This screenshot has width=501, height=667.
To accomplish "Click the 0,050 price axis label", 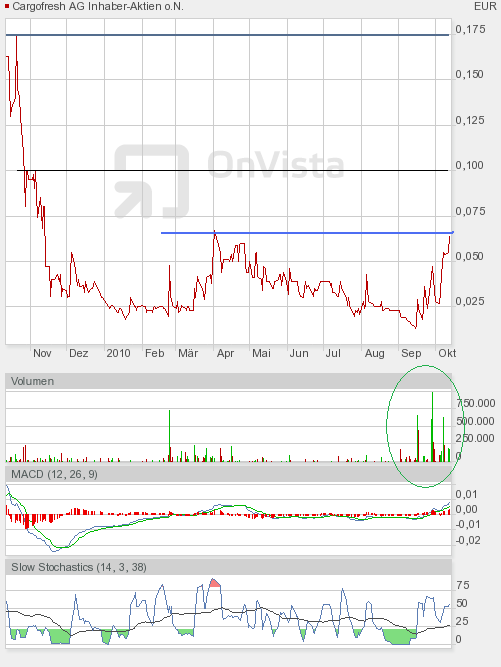I will 470,256.
